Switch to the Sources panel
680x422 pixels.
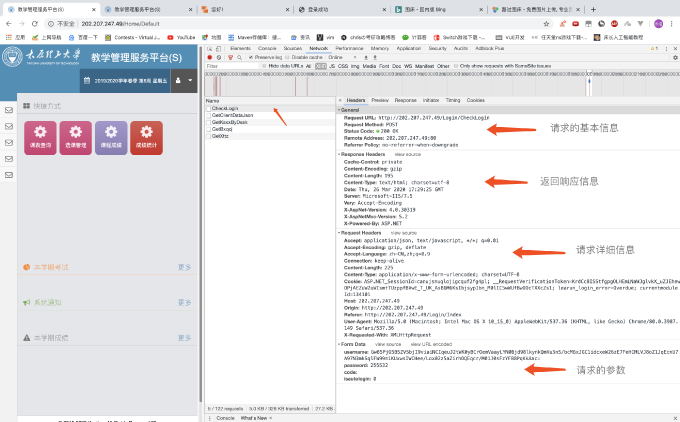click(293, 49)
